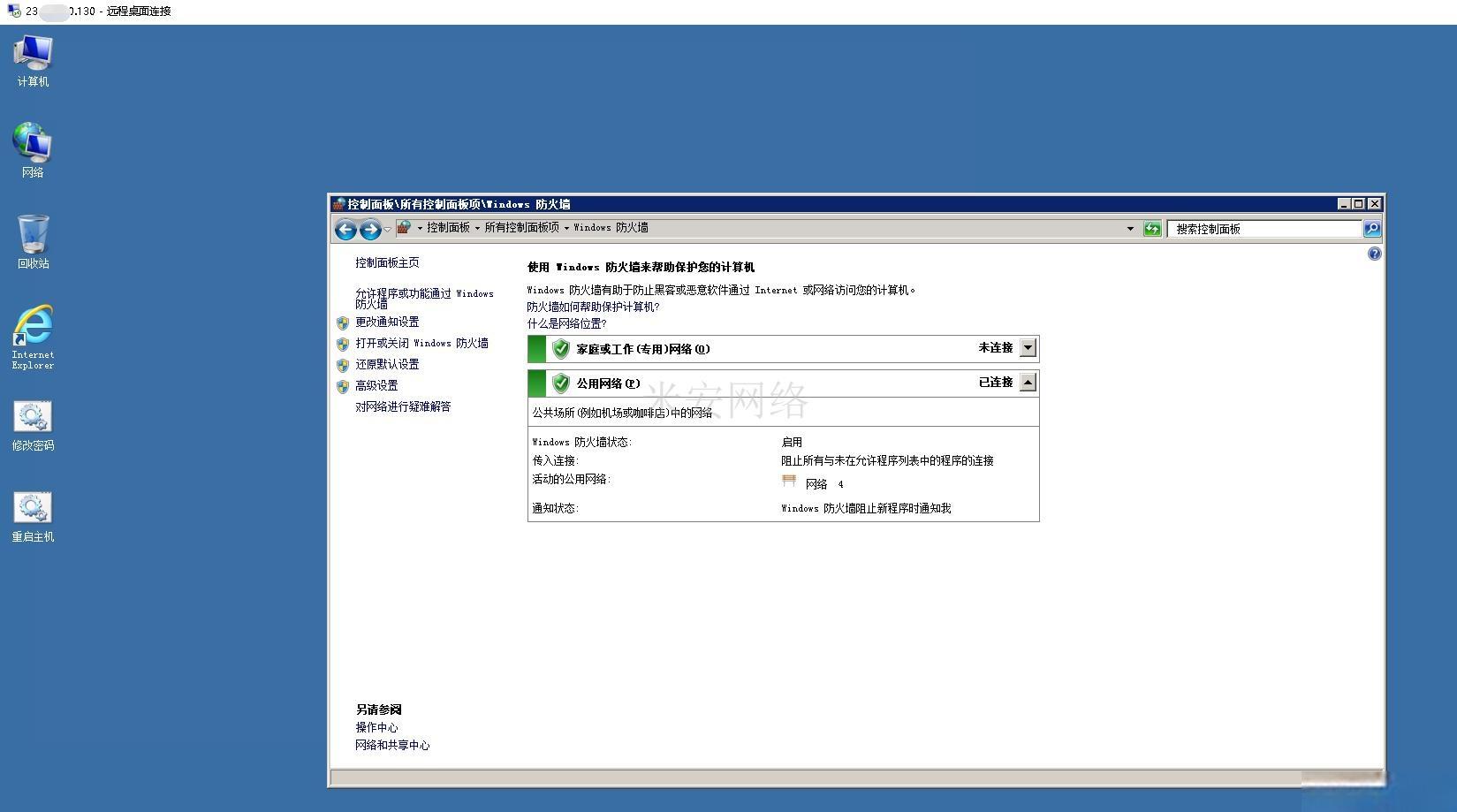1457x812 pixels.
Task: Open 允许程序或功能通过 Windows 防火墙 link
Action: pyautogui.click(x=424, y=299)
